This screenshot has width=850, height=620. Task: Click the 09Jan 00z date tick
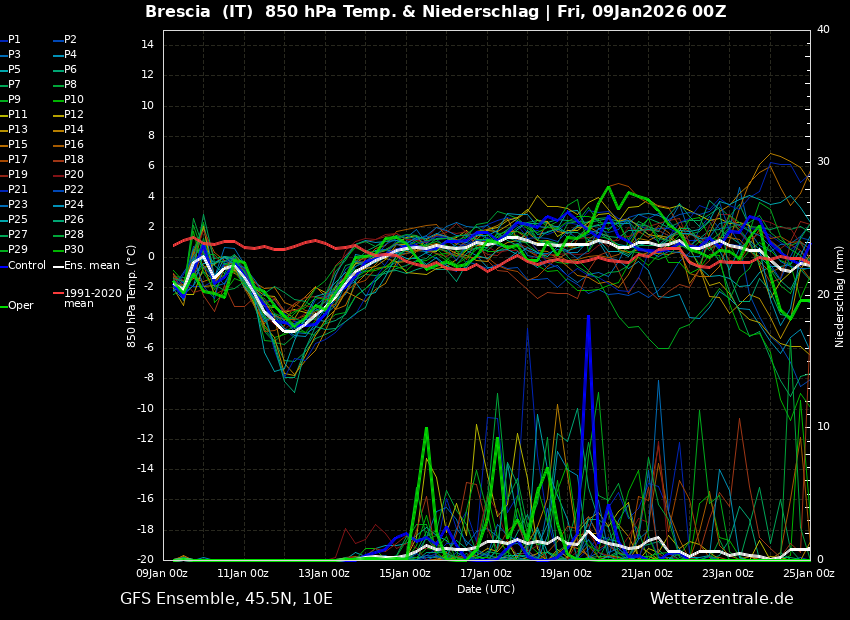[162, 574]
